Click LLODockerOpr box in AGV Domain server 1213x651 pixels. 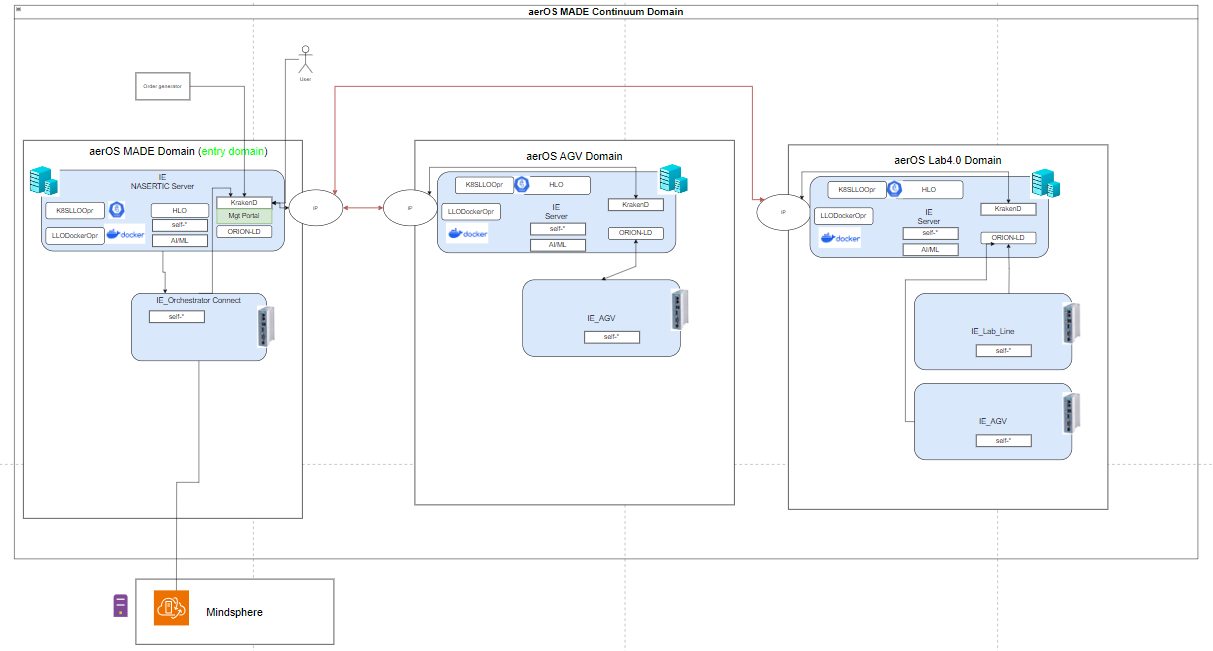pos(471,212)
